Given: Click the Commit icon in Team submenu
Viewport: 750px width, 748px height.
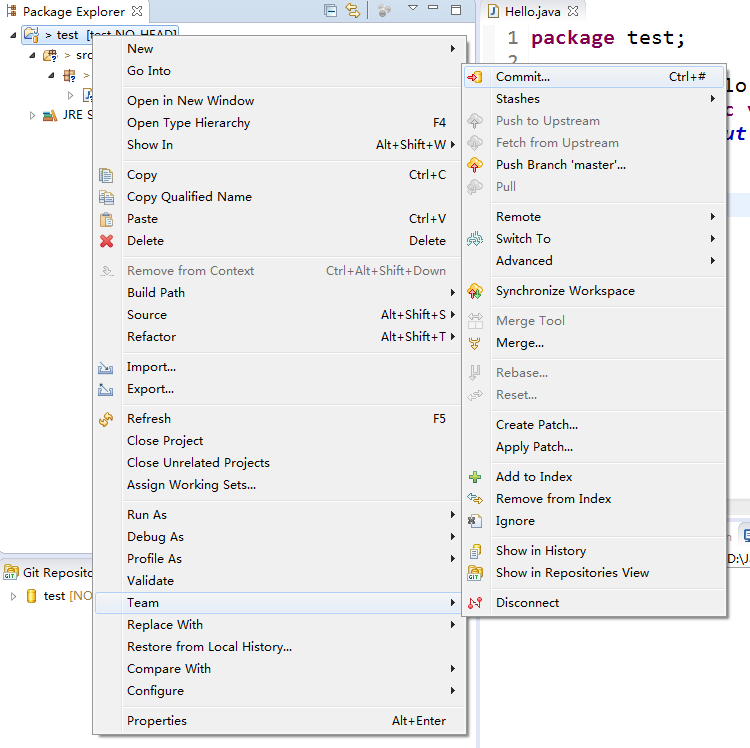Looking at the screenshot, I should [476, 77].
